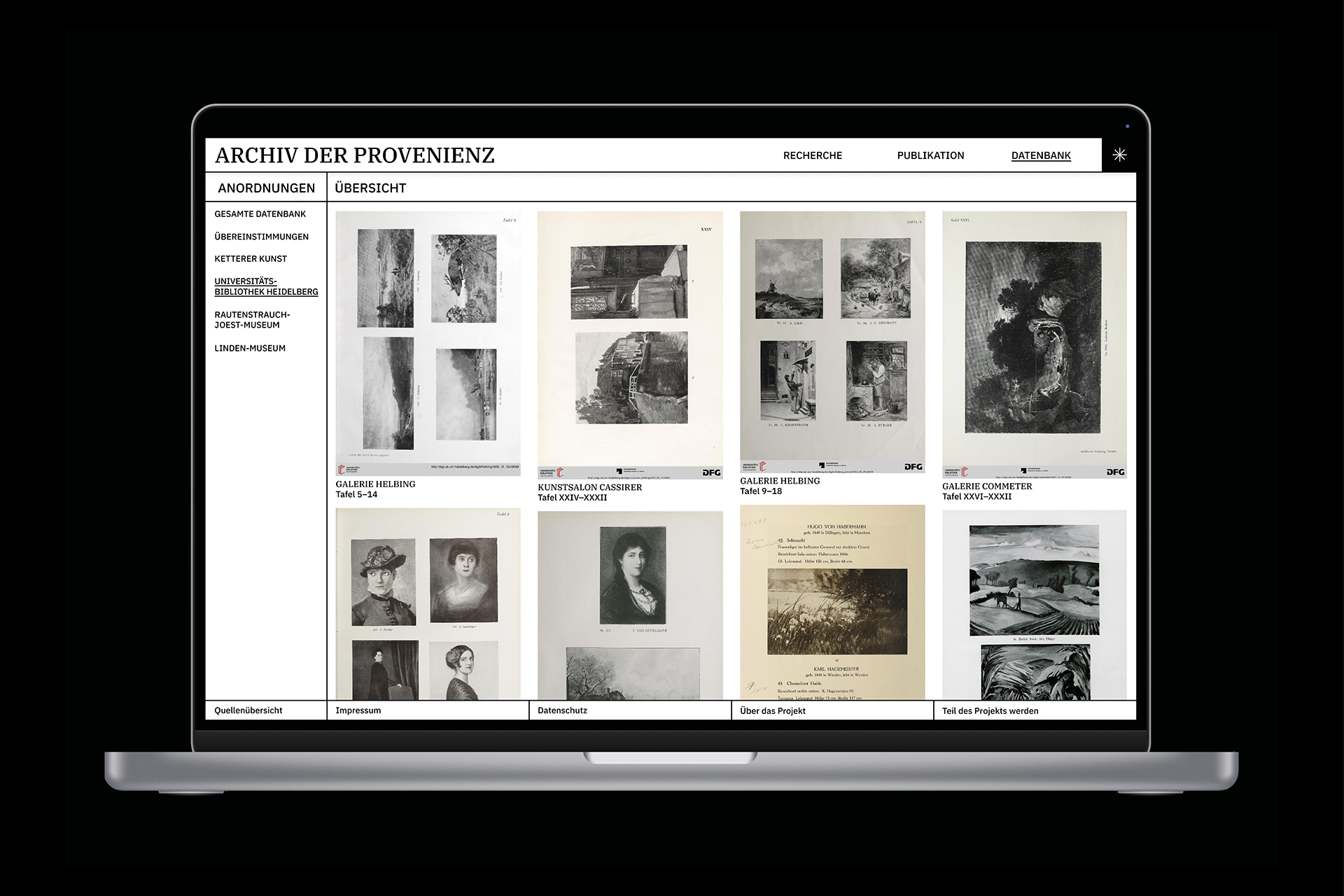Choose RAUTENSTRAUCH-JOEST-MUSEUM in sidebar
Viewport: 1344px width, 896px height.
[252, 320]
